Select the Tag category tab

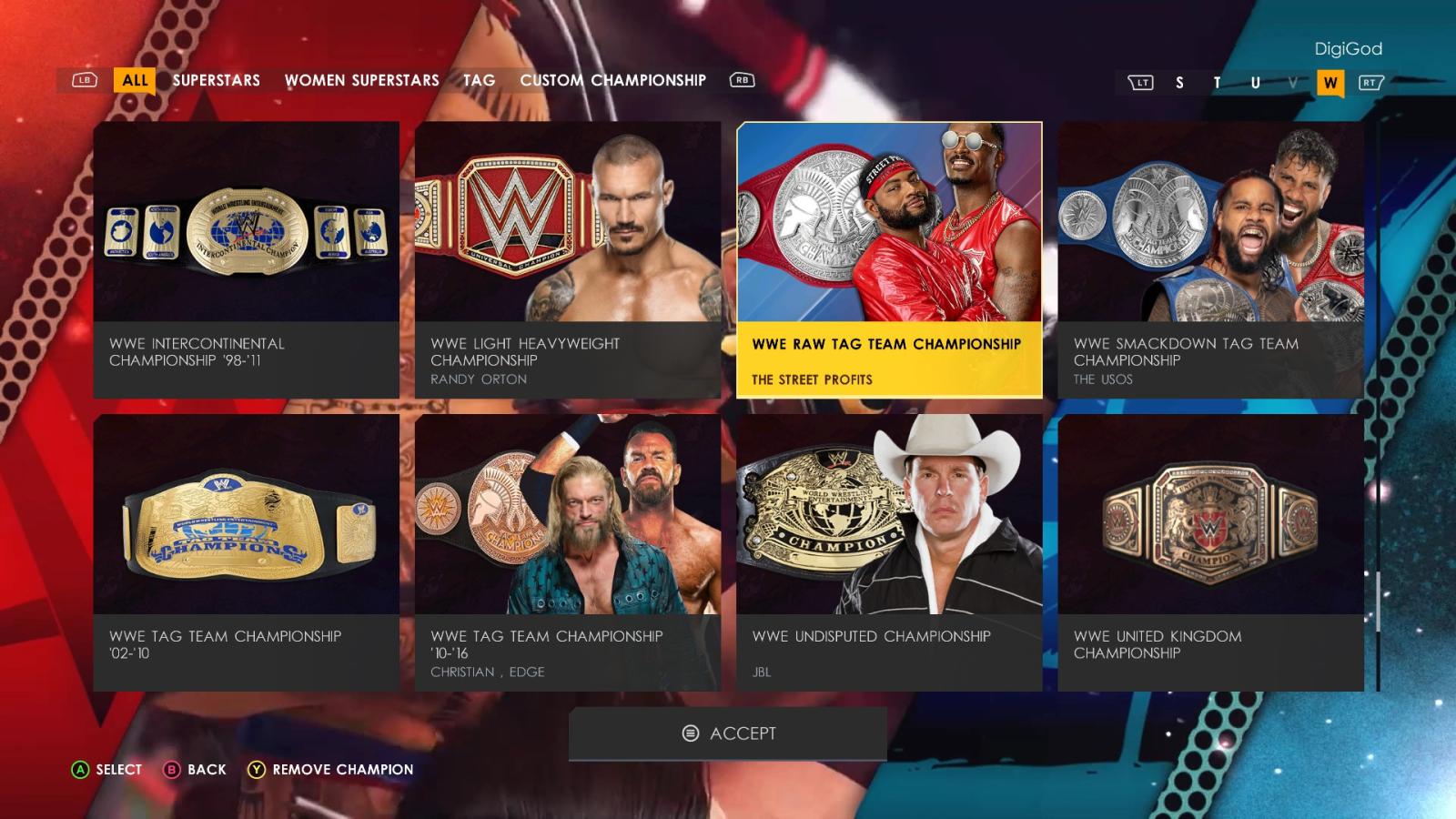(479, 80)
